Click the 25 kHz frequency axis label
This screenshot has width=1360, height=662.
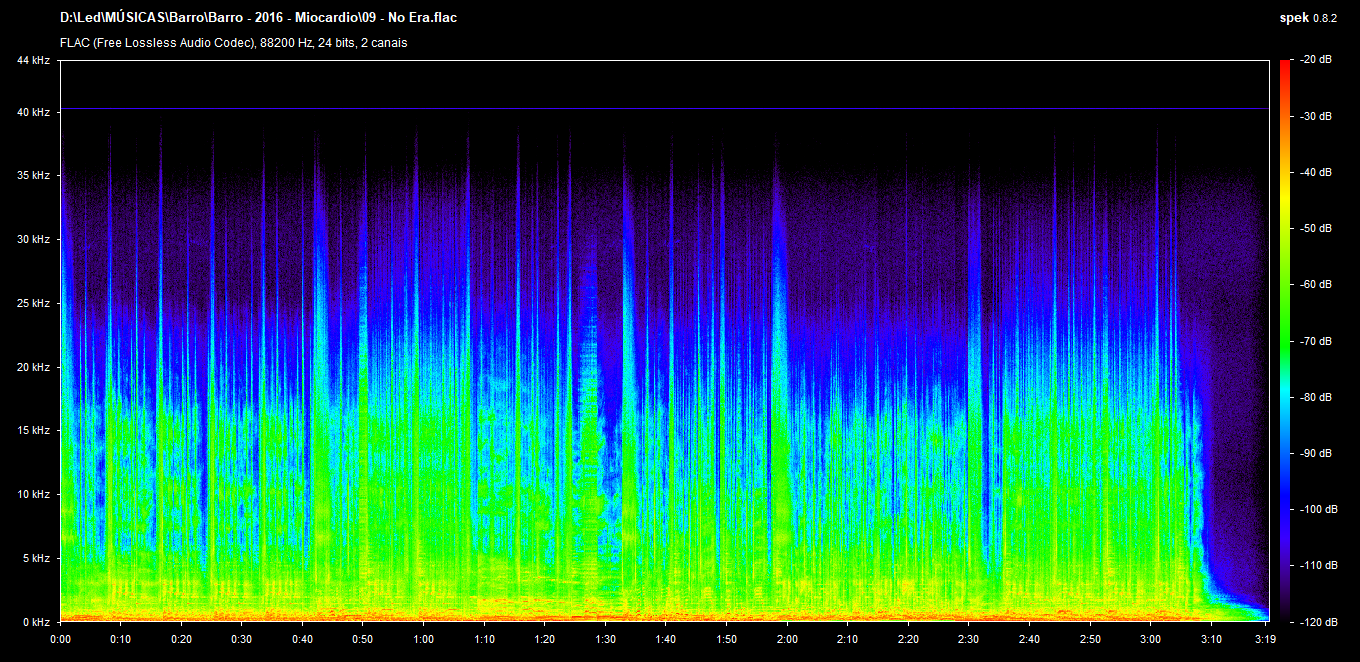click(33, 303)
